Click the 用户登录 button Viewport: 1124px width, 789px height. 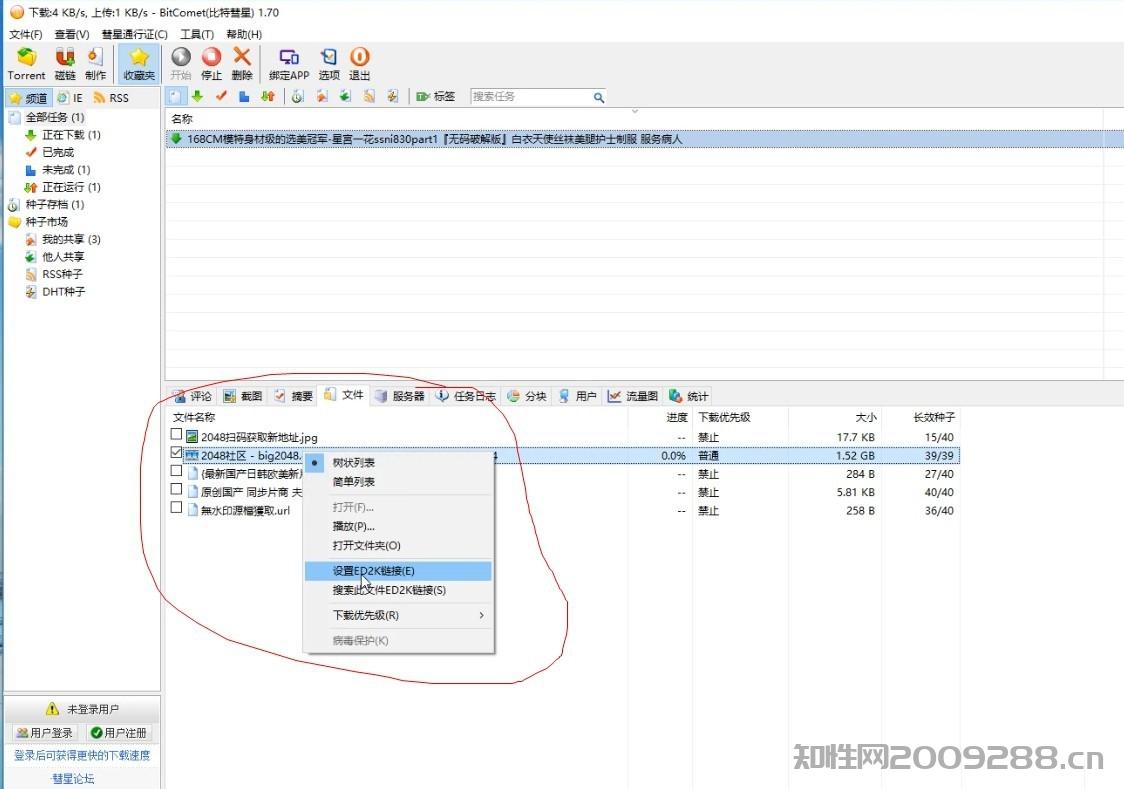click(44, 732)
